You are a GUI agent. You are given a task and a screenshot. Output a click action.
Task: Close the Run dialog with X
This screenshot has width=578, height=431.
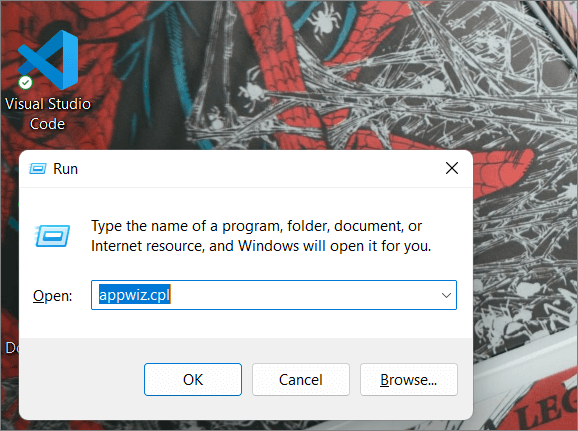coord(452,168)
